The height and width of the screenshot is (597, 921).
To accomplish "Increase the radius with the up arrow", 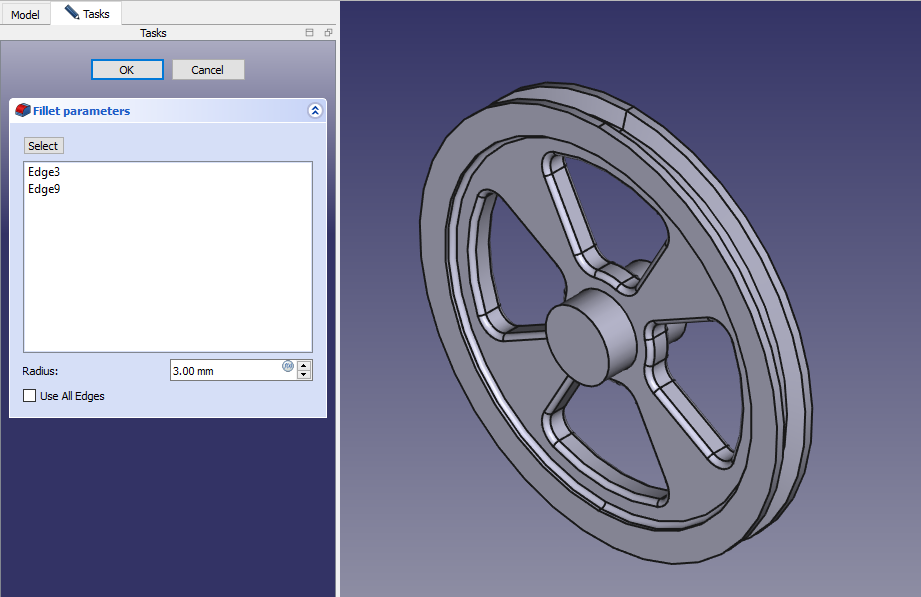I will pos(304,365).
